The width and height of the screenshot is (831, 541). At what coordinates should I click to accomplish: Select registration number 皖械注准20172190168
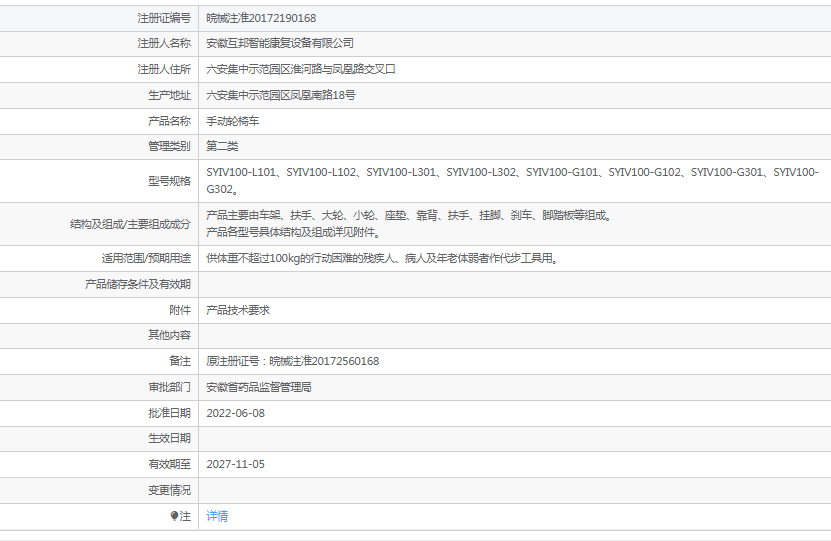pos(261,19)
